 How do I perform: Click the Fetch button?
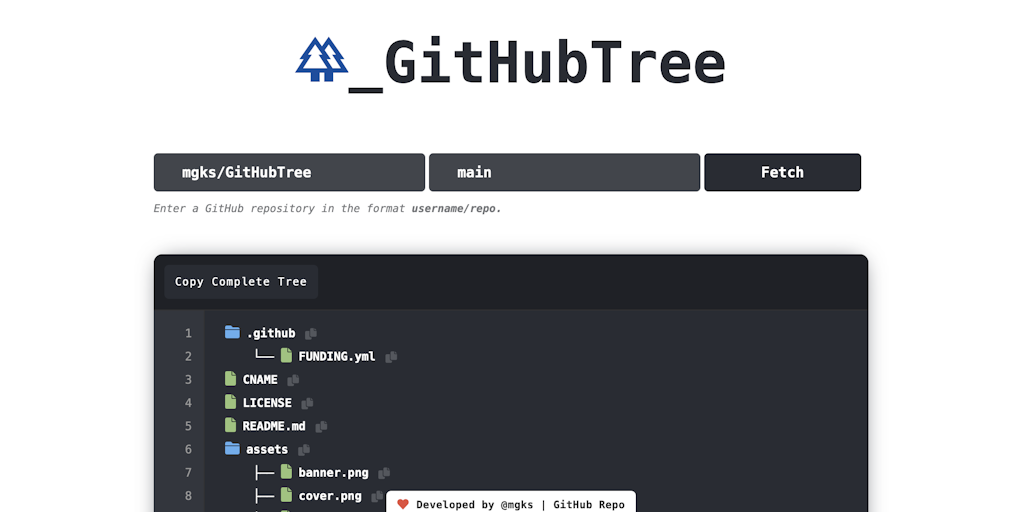click(x=782, y=172)
